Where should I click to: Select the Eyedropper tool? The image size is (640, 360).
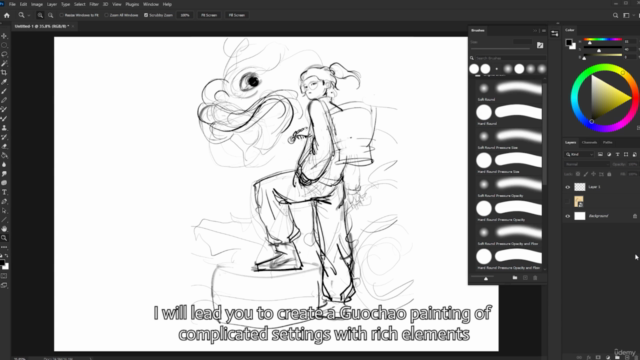[x=4, y=82]
